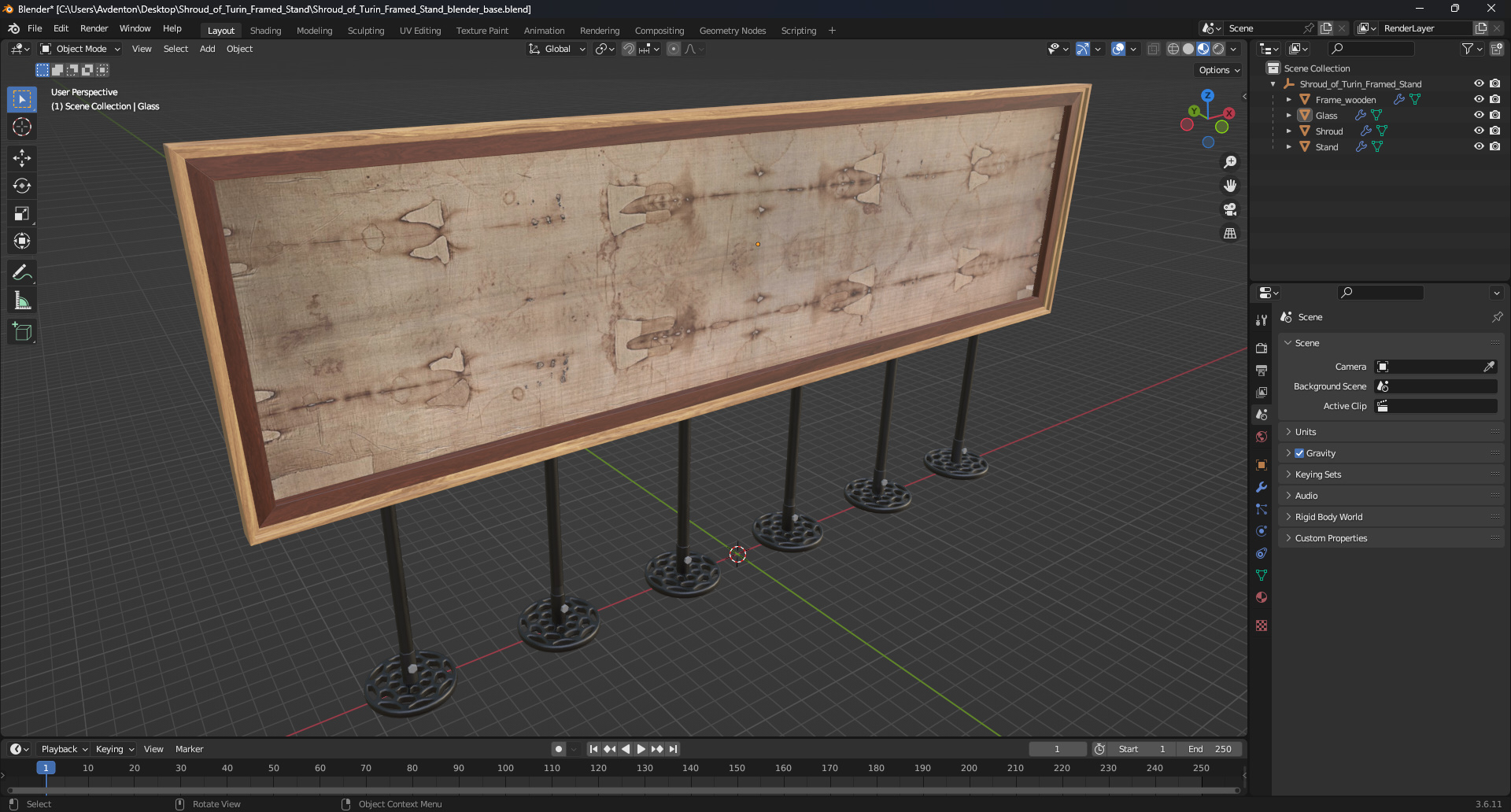Select the Transform tool
This screenshot has height=812, width=1511.
(22, 241)
